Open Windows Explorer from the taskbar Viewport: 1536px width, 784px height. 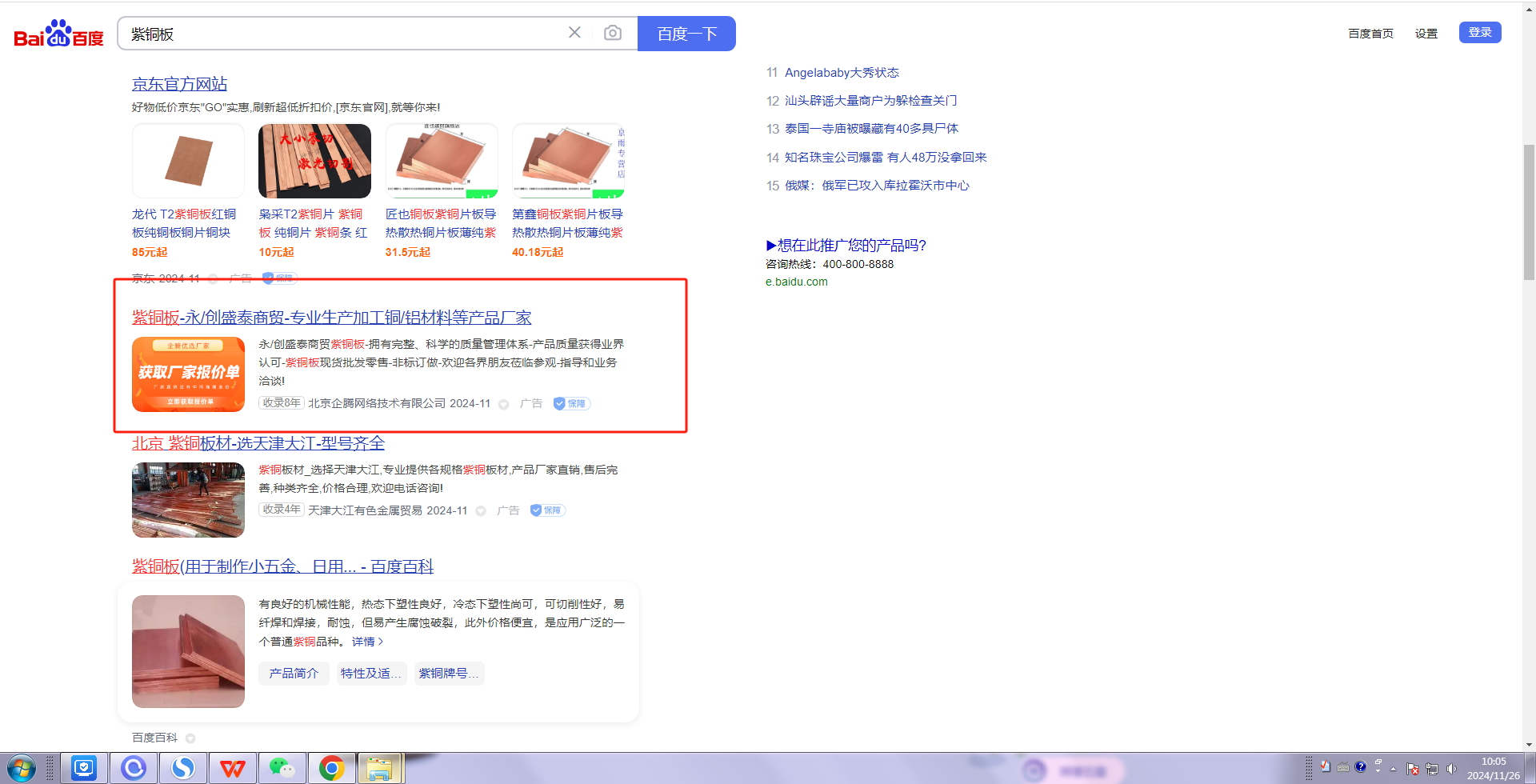coord(381,769)
